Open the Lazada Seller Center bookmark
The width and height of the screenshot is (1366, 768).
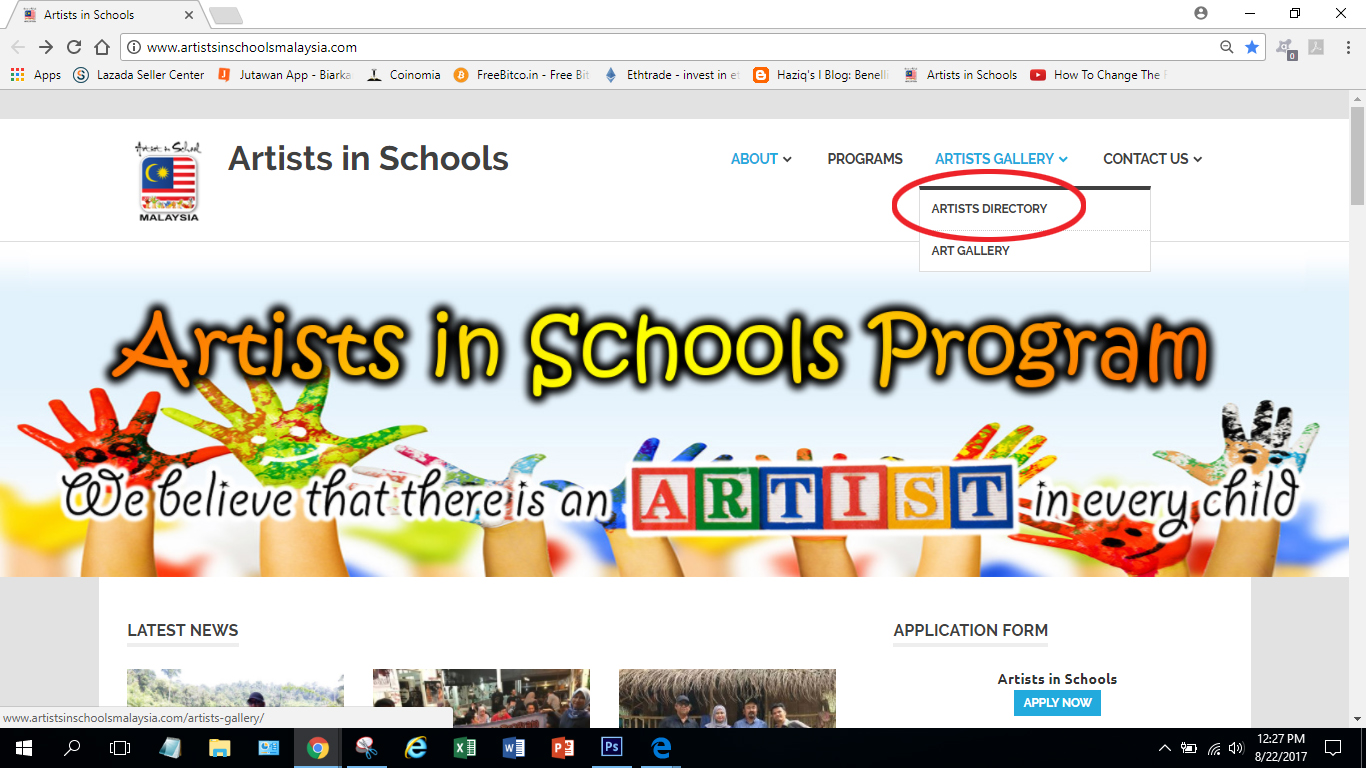[x=140, y=75]
